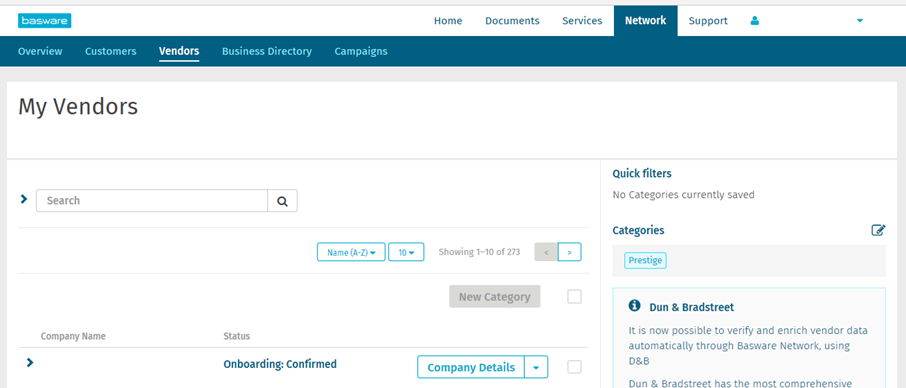Click the Dun & Bradstreet heading
906x388 pixels.
692,307
